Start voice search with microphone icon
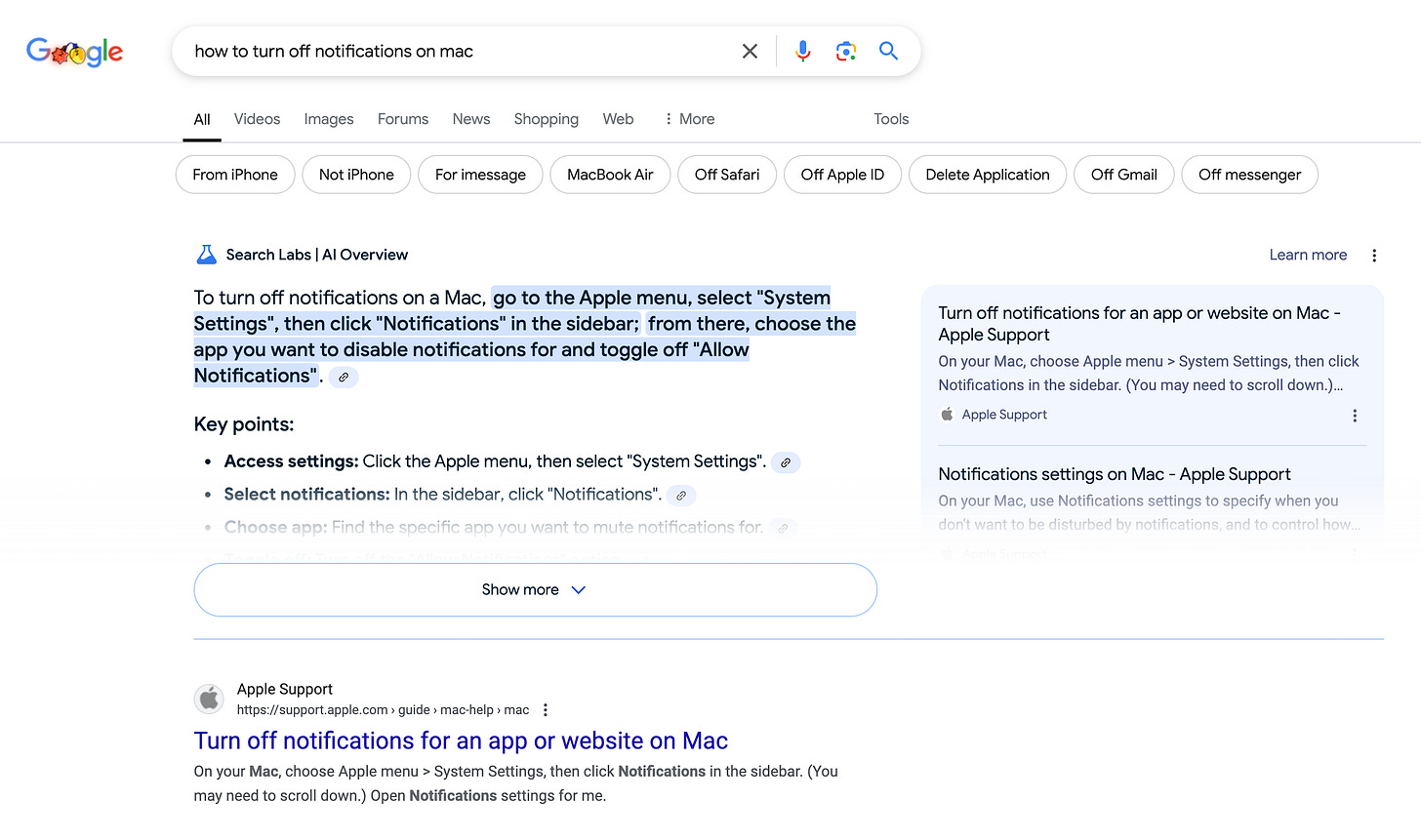1421x840 pixels. click(802, 51)
